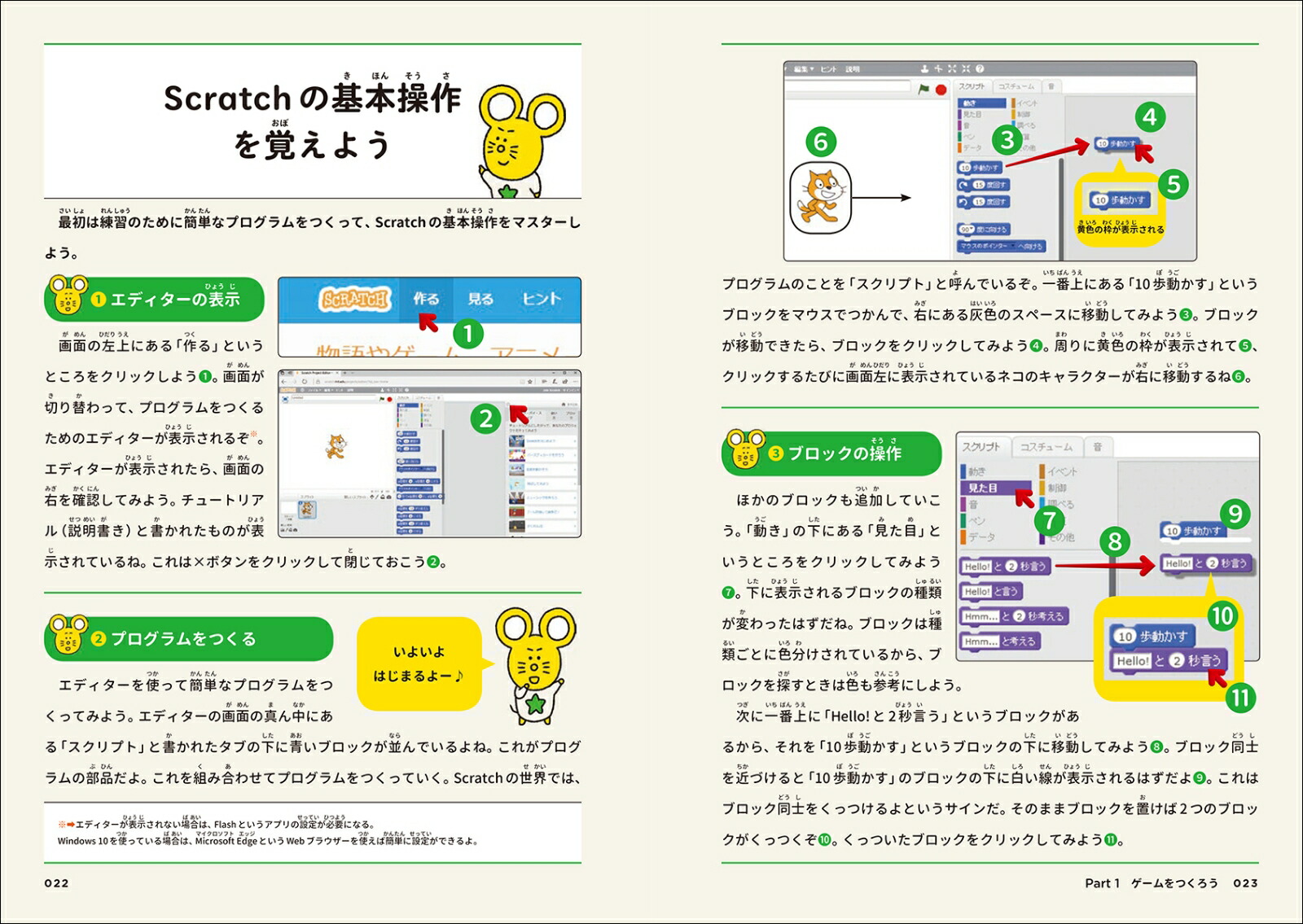Expand the second tutorial row via its arrow
This screenshot has height=924, width=1303.
coord(575,455)
